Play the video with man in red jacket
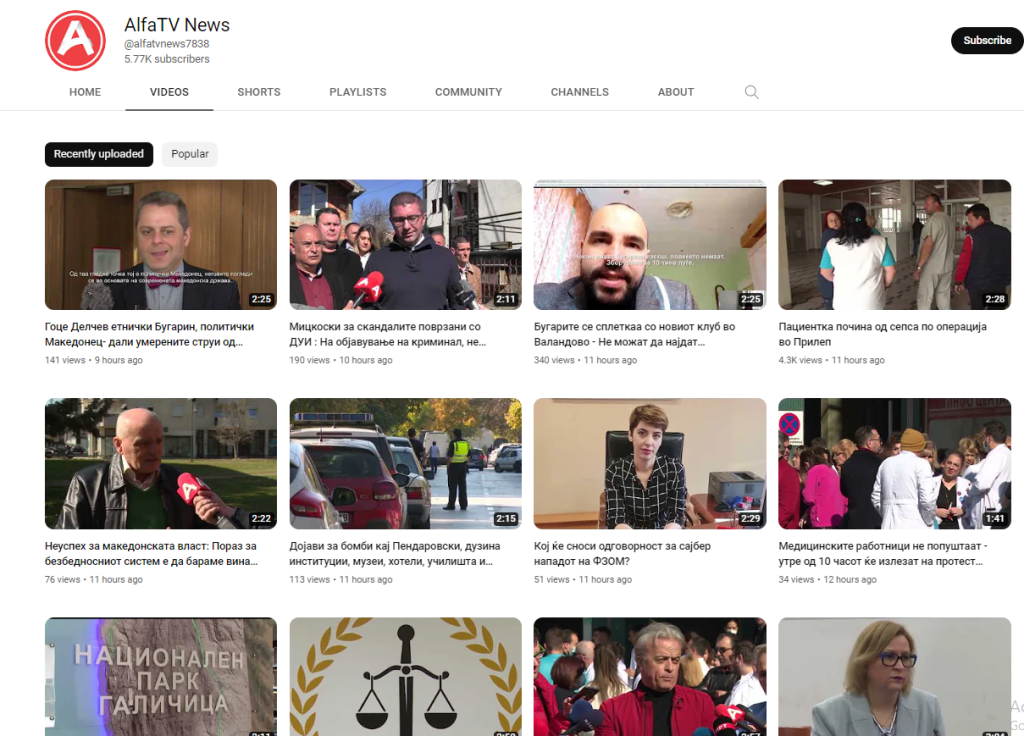 (650, 677)
